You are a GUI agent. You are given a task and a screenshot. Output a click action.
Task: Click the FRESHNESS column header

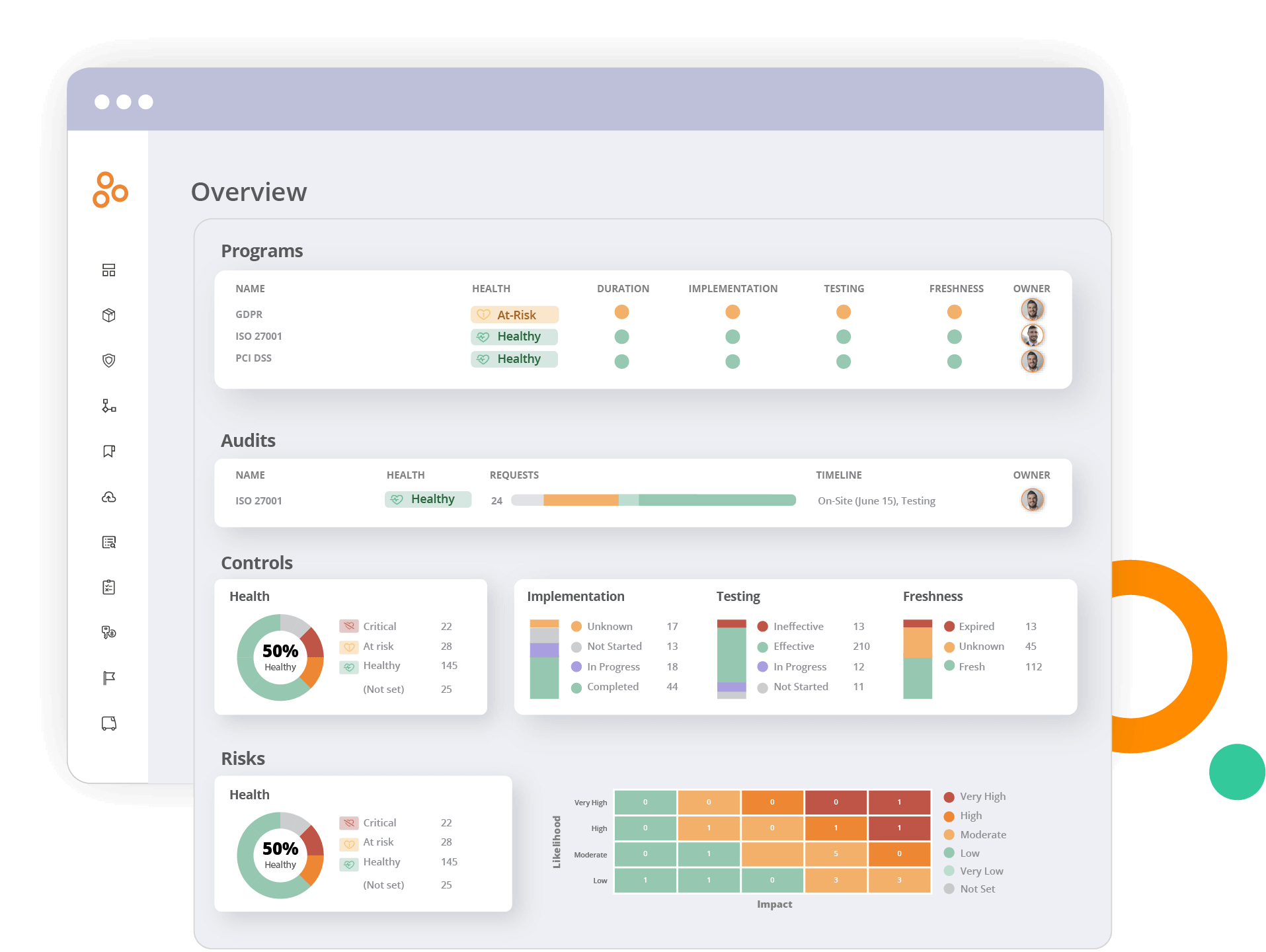click(x=956, y=289)
